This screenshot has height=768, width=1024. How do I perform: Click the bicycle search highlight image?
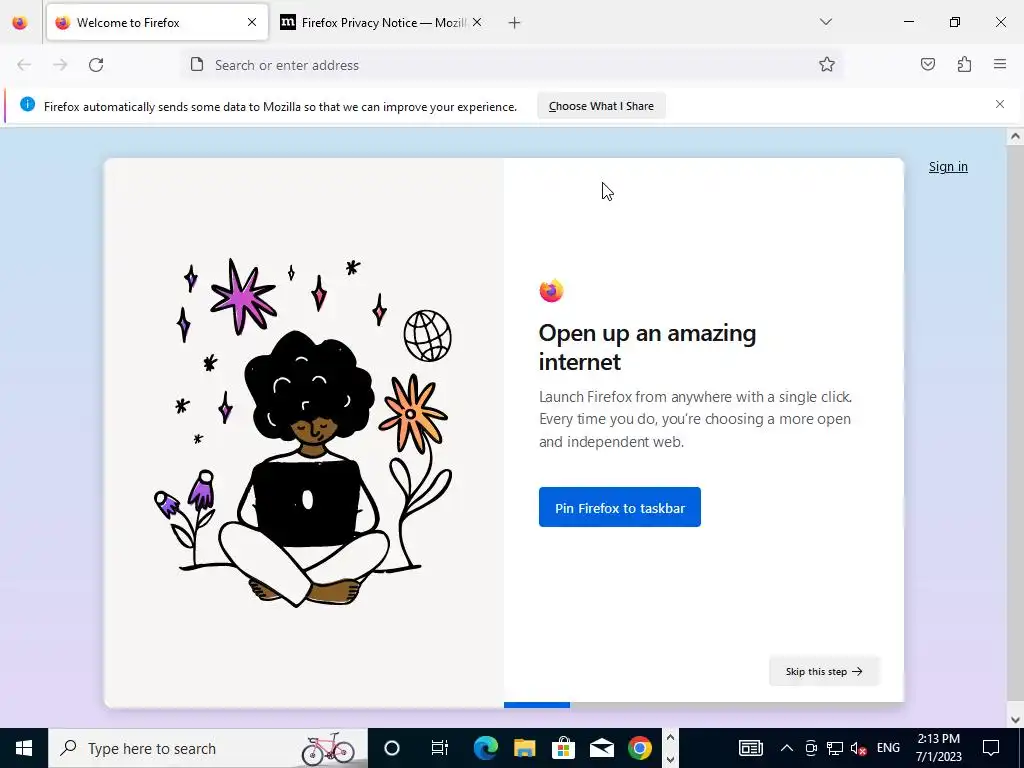point(328,748)
